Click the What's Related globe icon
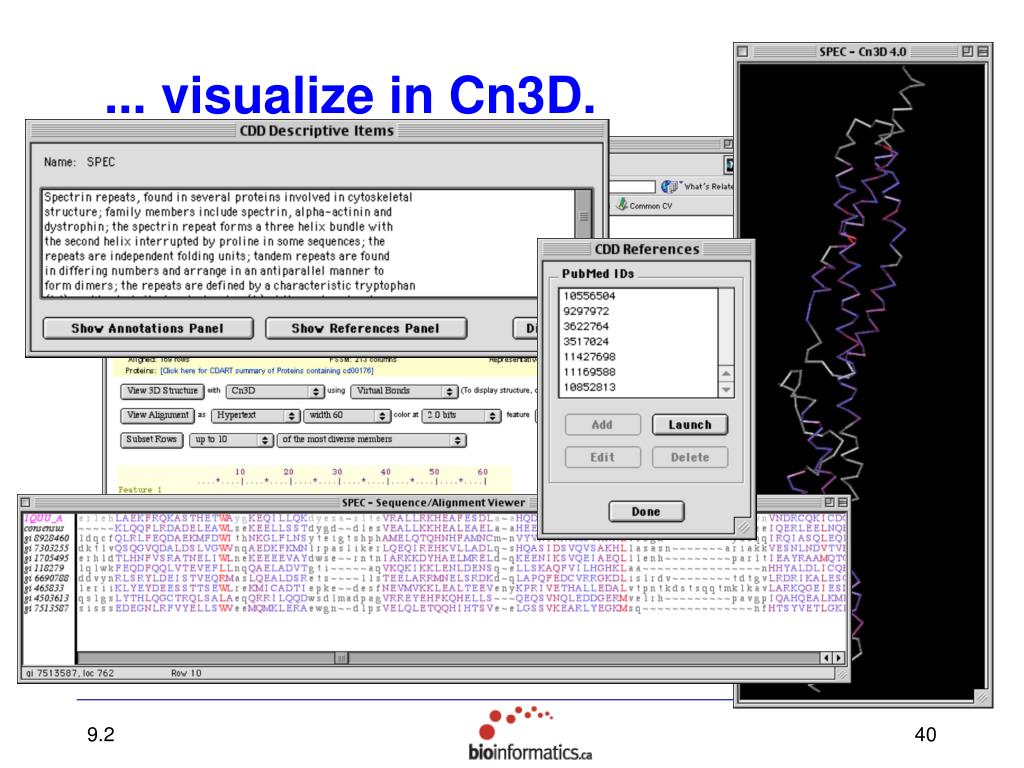This screenshot has width=1024, height=768. [x=669, y=187]
